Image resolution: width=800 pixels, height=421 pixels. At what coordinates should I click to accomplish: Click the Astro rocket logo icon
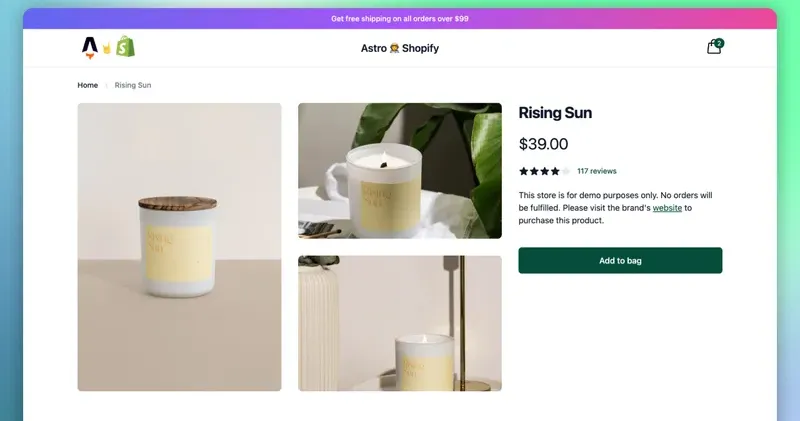pyautogui.click(x=90, y=46)
